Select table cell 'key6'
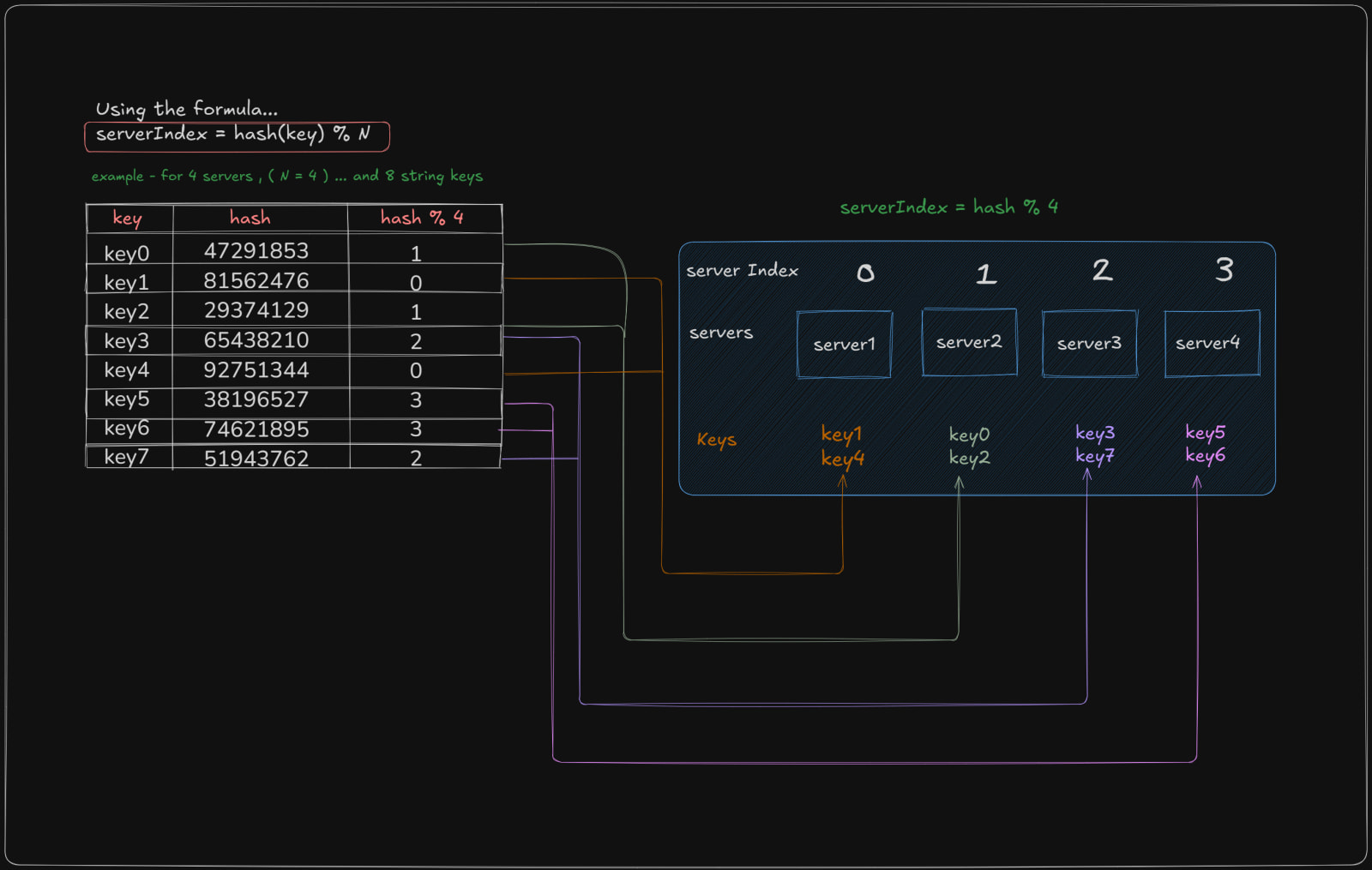 click(127, 428)
